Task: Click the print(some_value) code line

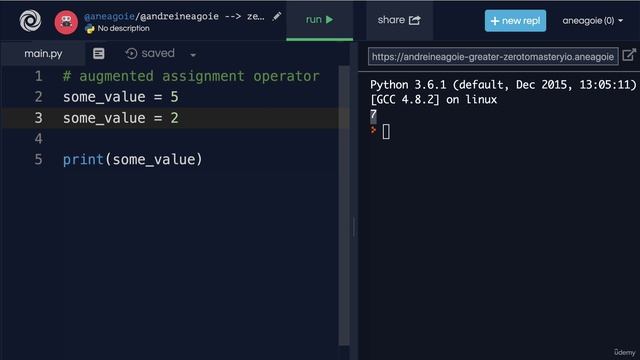Action: (132, 160)
